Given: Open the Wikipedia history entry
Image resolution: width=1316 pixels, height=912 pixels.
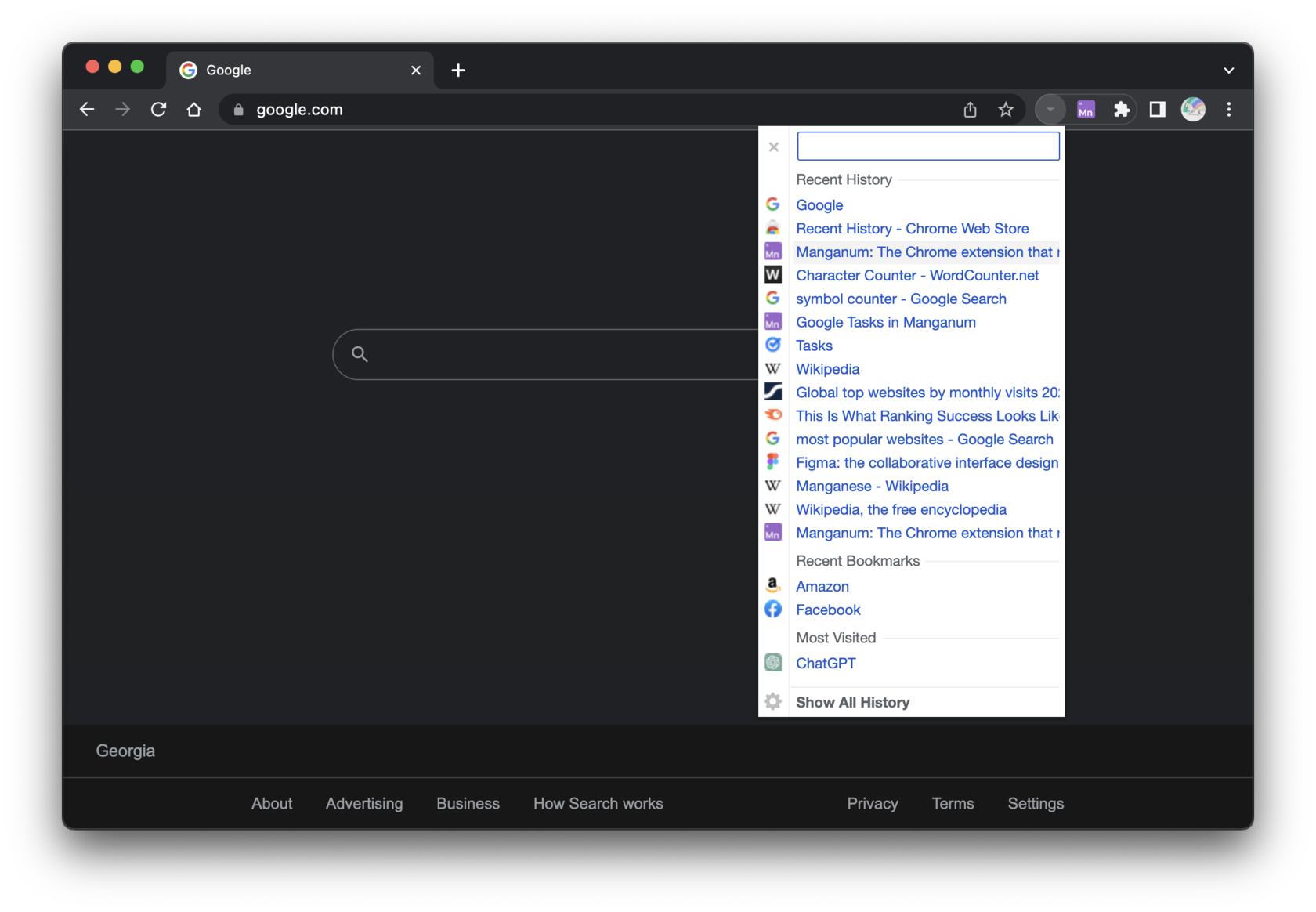Looking at the screenshot, I should 827,369.
